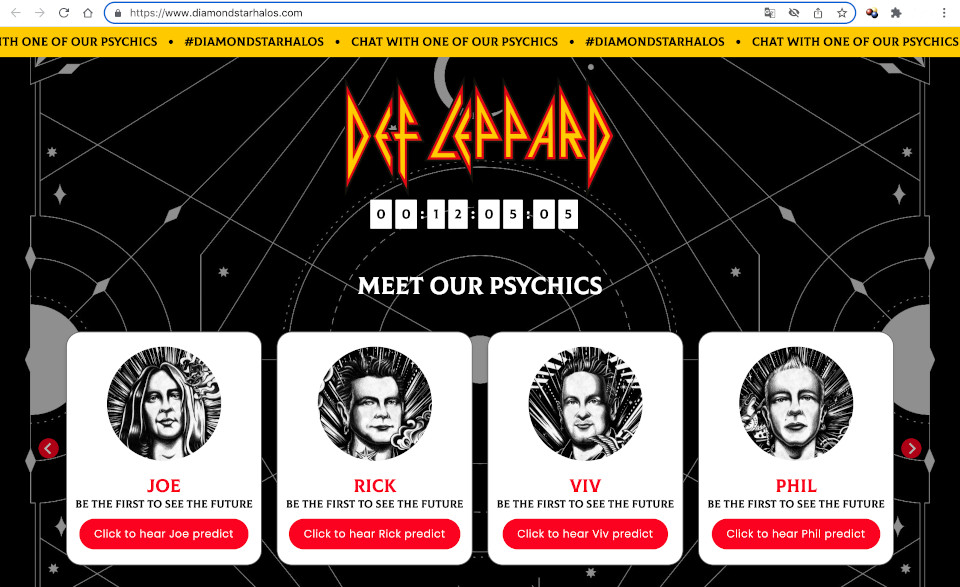
Task: Select the diamondstarhalos.com address bar
Action: click(x=441, y=13)
